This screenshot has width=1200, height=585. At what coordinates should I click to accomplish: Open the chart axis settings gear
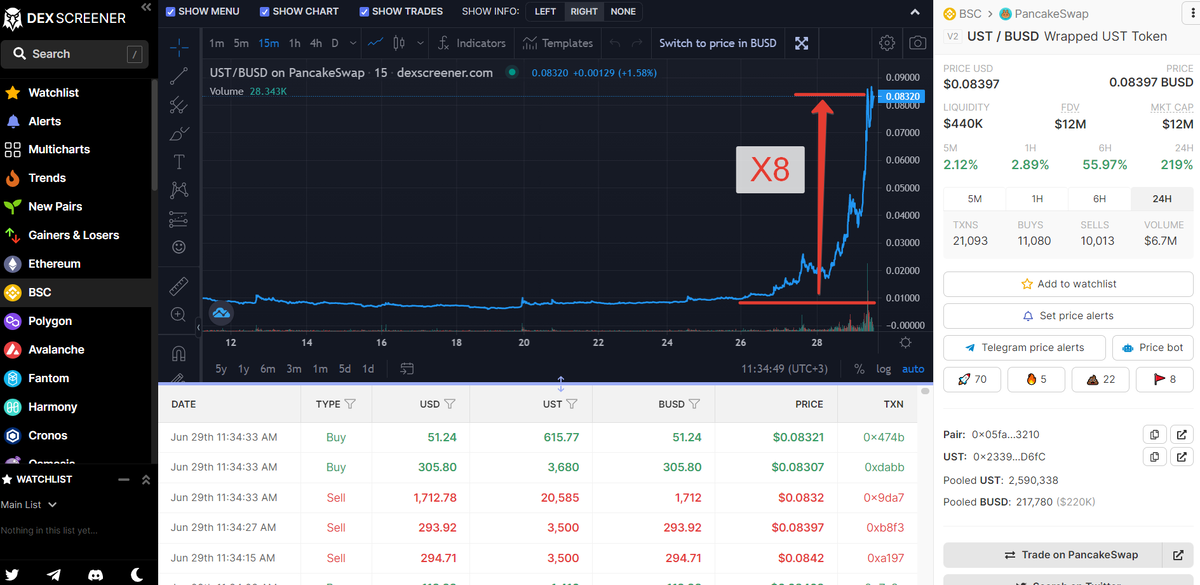pyautogui.click(x=905, y=342)
